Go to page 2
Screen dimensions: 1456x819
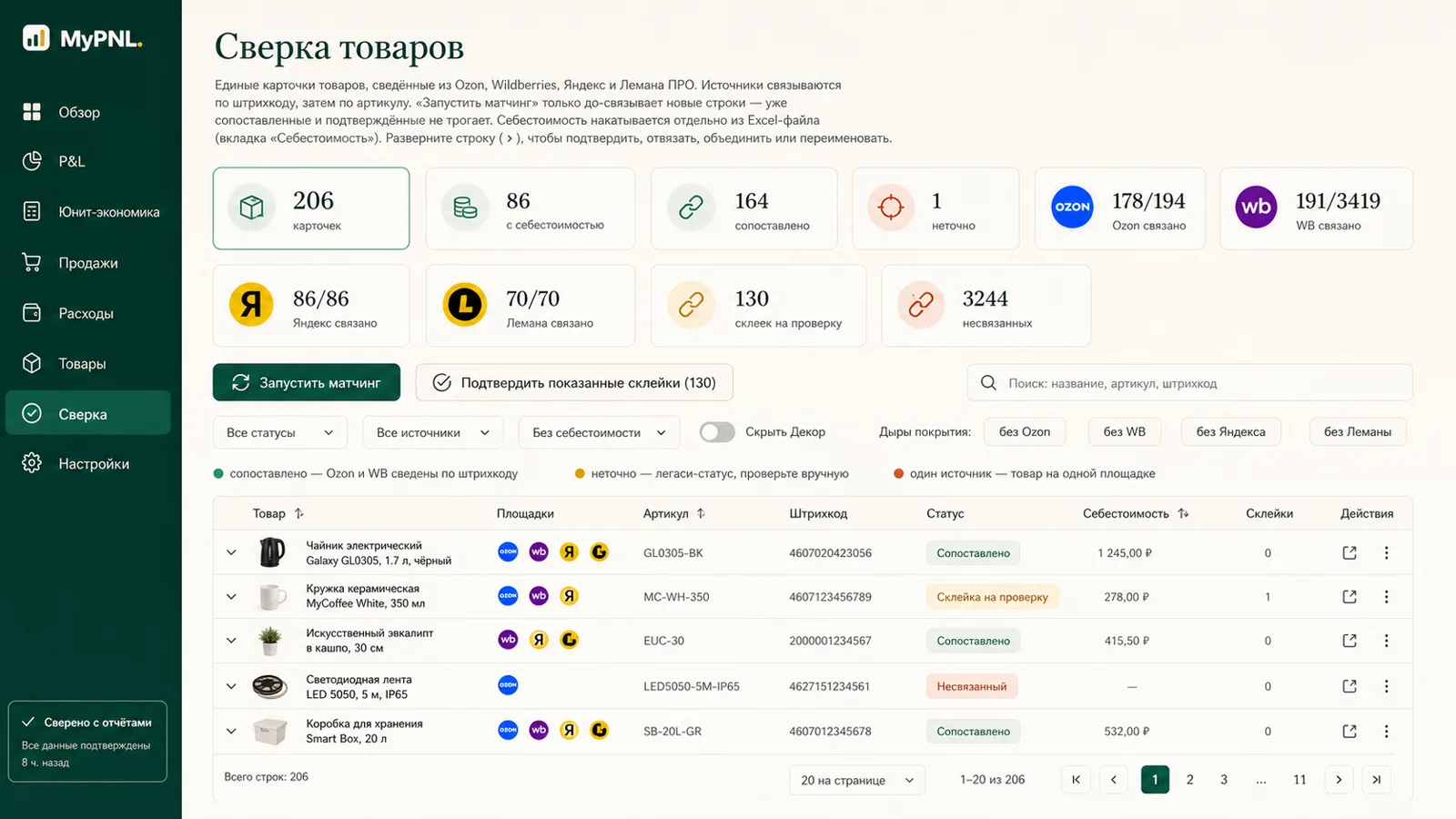click(1189, 780)
